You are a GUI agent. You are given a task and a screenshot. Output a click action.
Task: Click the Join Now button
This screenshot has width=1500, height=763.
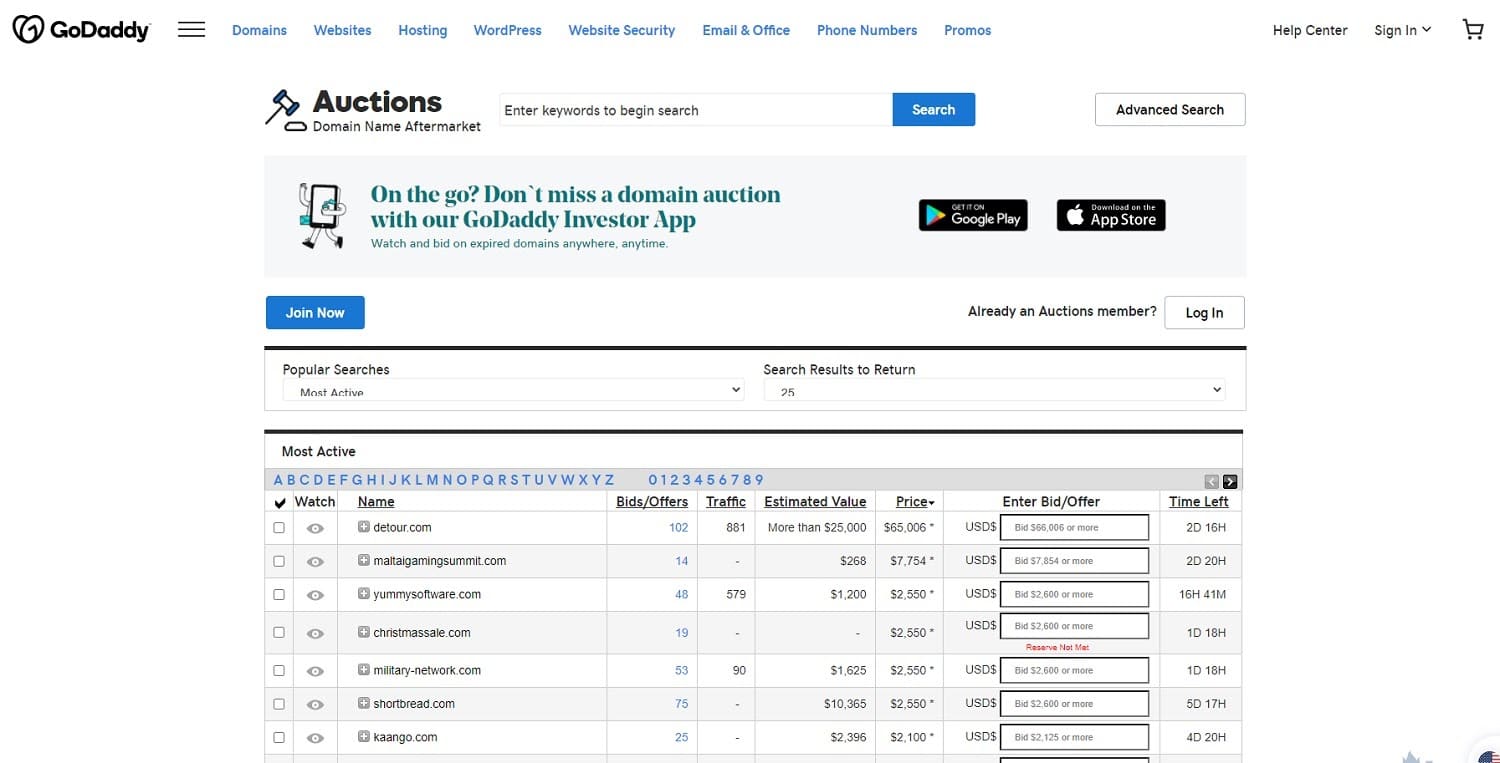coord(314,312)
